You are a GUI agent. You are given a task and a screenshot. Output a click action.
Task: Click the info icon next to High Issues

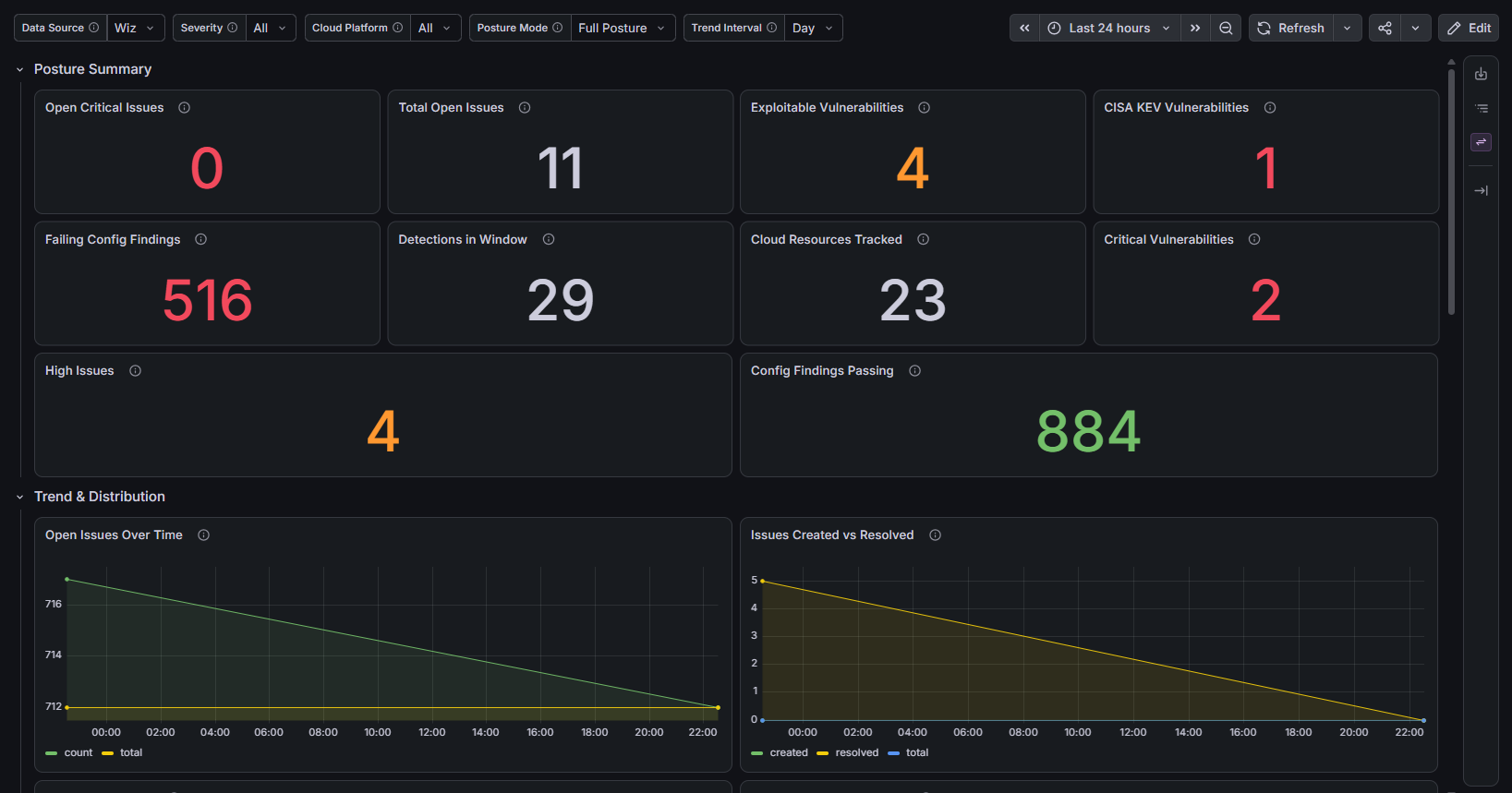(x=135, y=371)
